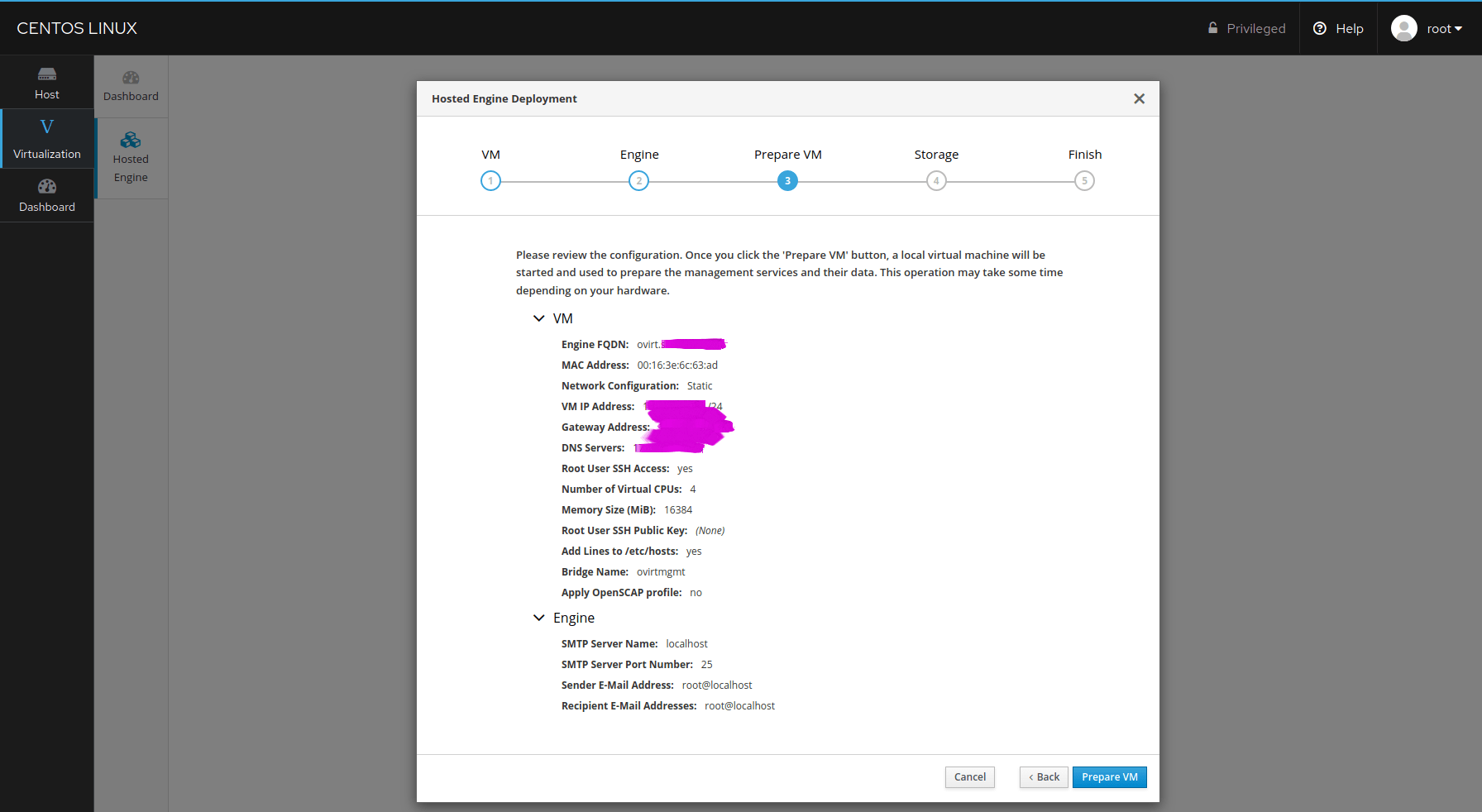Go back using the Back button

(1043, 777)
